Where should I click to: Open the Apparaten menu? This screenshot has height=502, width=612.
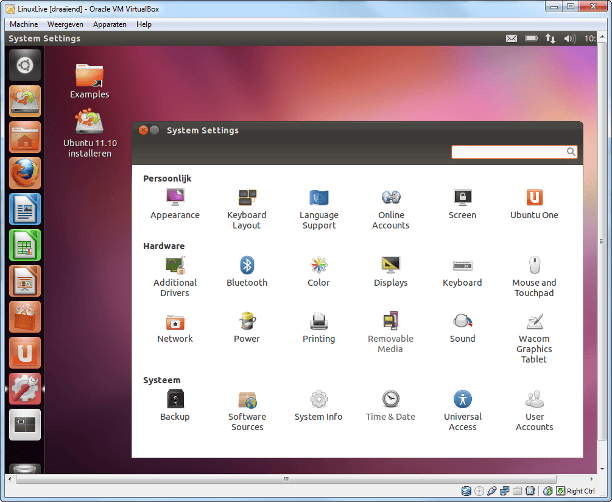[x=110, y=24]
